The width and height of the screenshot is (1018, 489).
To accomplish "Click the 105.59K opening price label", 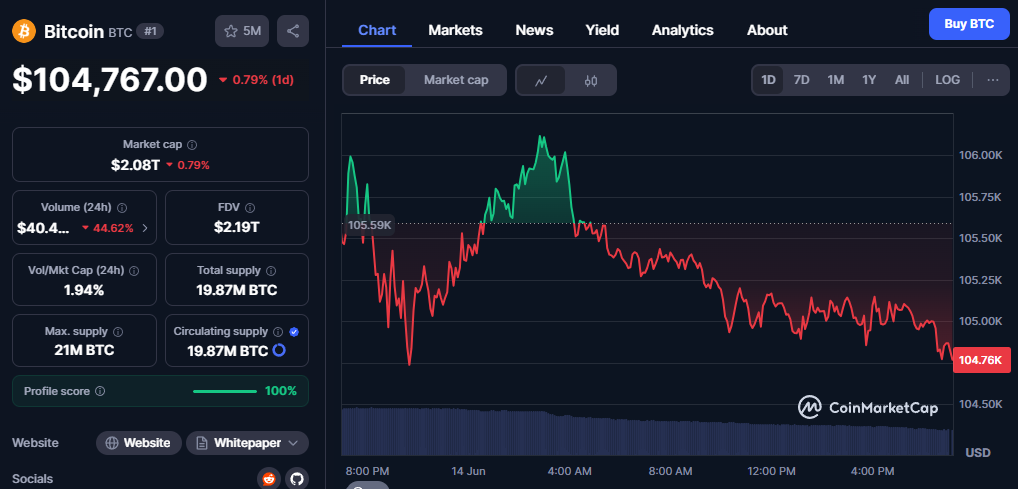I will (369, 225).
